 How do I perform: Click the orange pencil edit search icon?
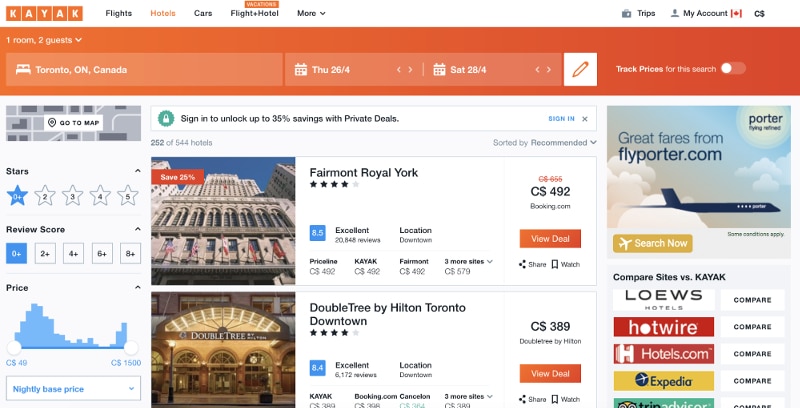pyautogui.click(x=580, y=69)
